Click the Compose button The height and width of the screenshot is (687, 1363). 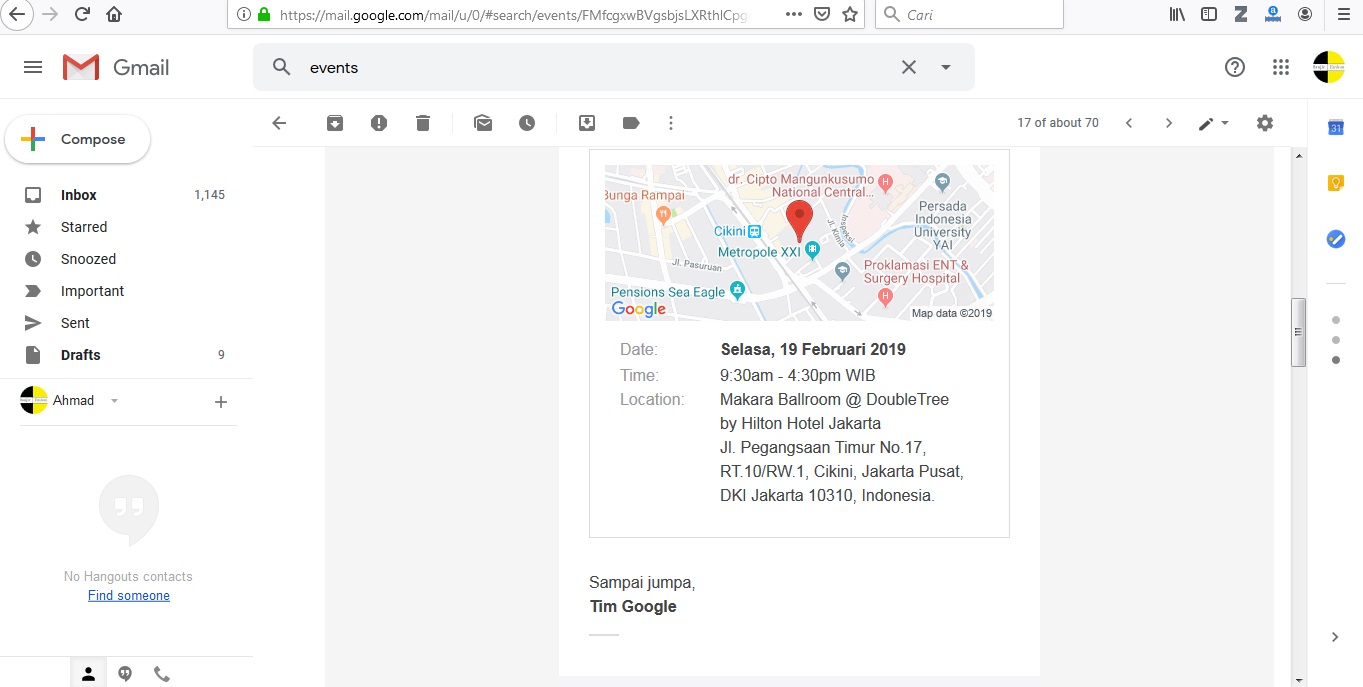click(77, 139)
